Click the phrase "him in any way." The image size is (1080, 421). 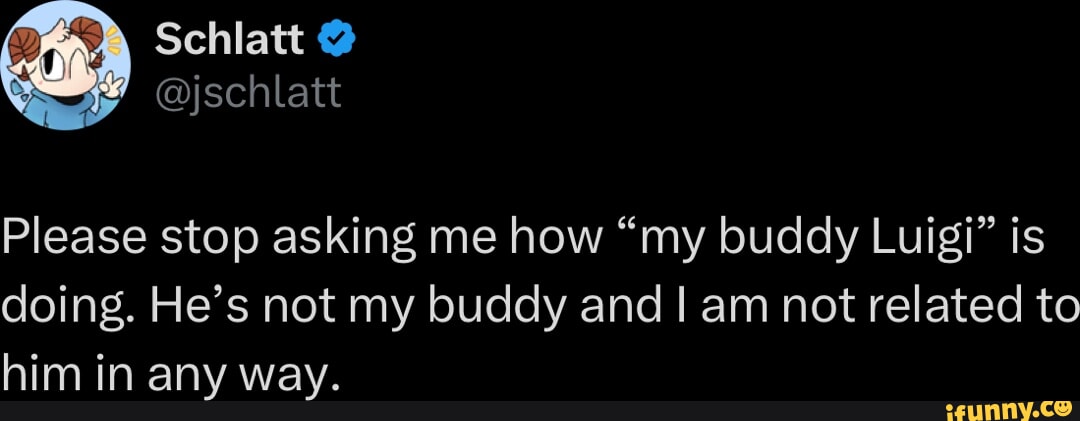(x=171, y=373)
